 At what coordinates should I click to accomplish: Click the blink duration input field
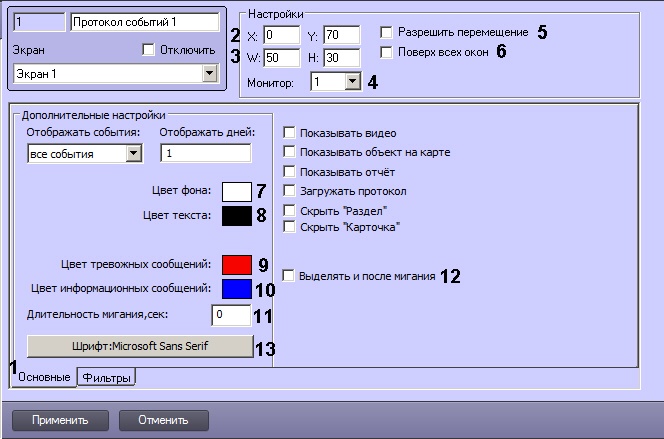coord(231,315)
